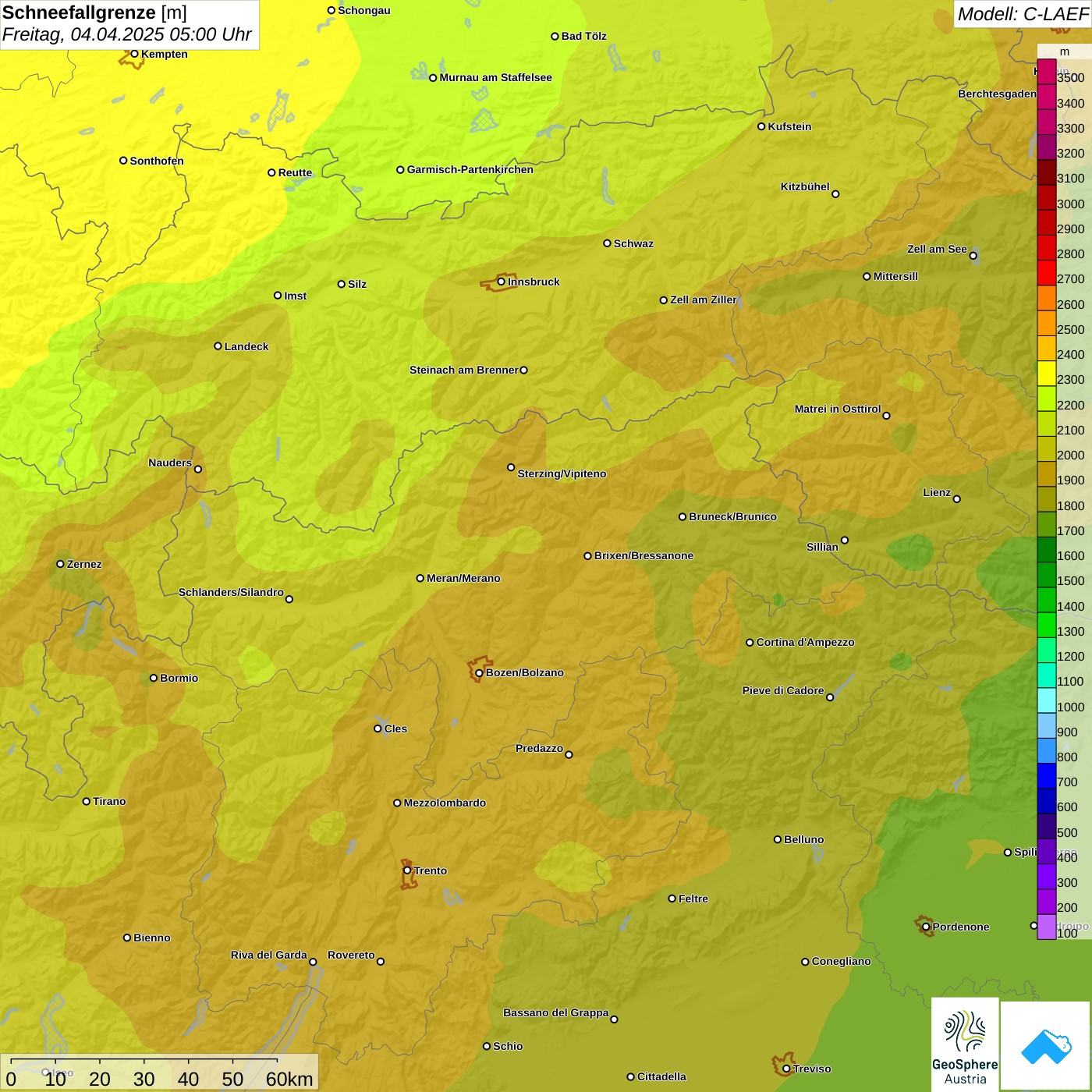The width and height of the screenshot is (1092, 1092).
Task: Click the Rovereto label
Action: pos(351,955)
